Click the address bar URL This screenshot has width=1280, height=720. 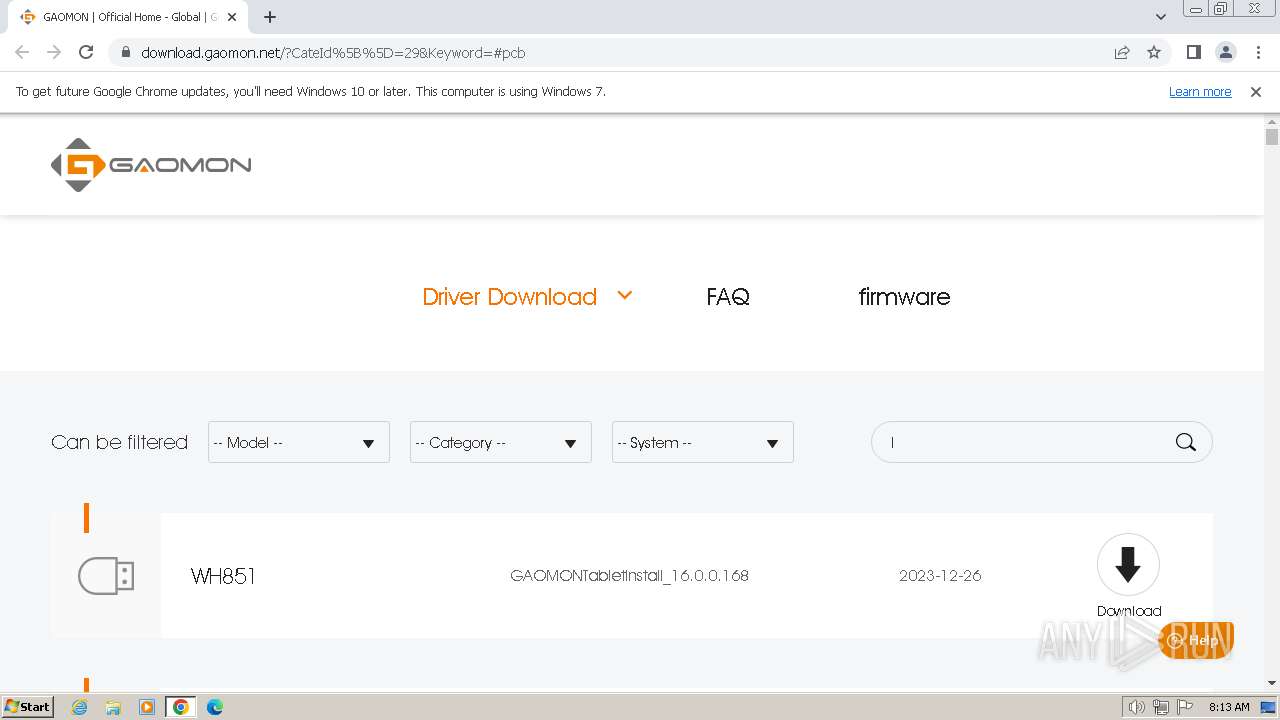click(x=333, y=52)
